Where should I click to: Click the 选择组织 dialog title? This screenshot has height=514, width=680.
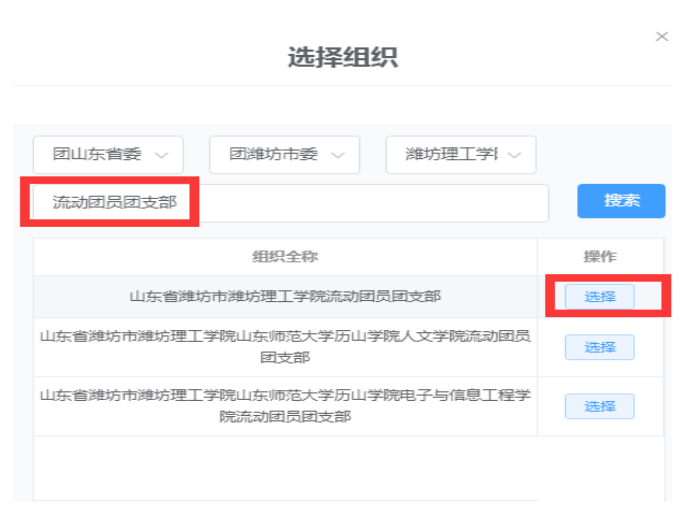pyautogui.click(x=342, y=58)
